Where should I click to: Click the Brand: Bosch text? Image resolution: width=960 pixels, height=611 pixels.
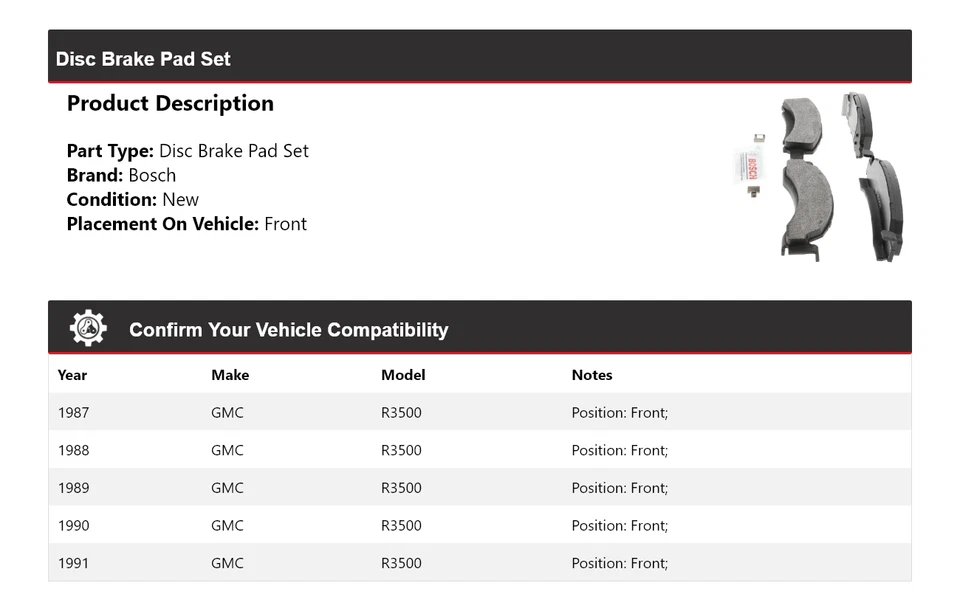121,175
